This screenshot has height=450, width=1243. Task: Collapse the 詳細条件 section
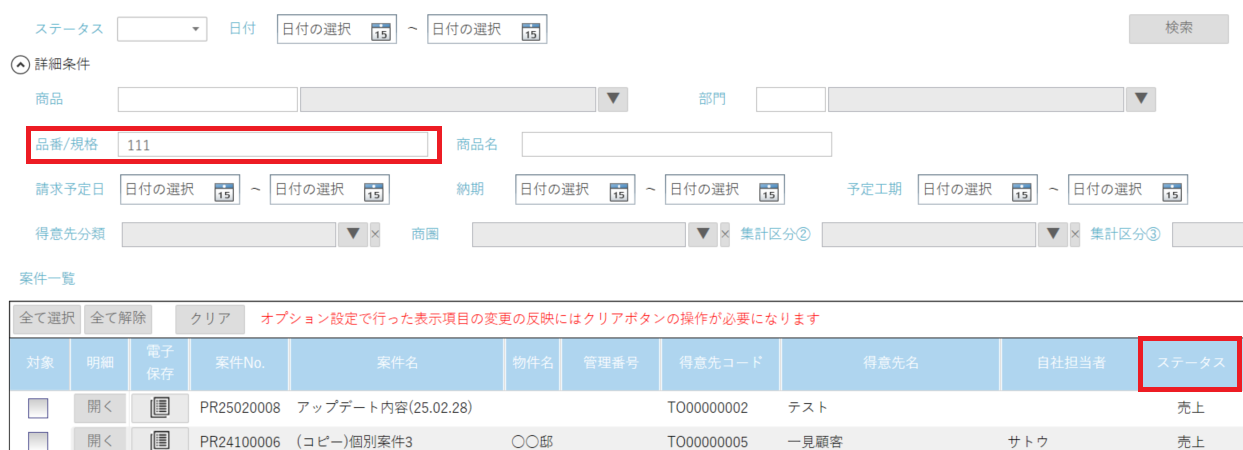point(19,65)
